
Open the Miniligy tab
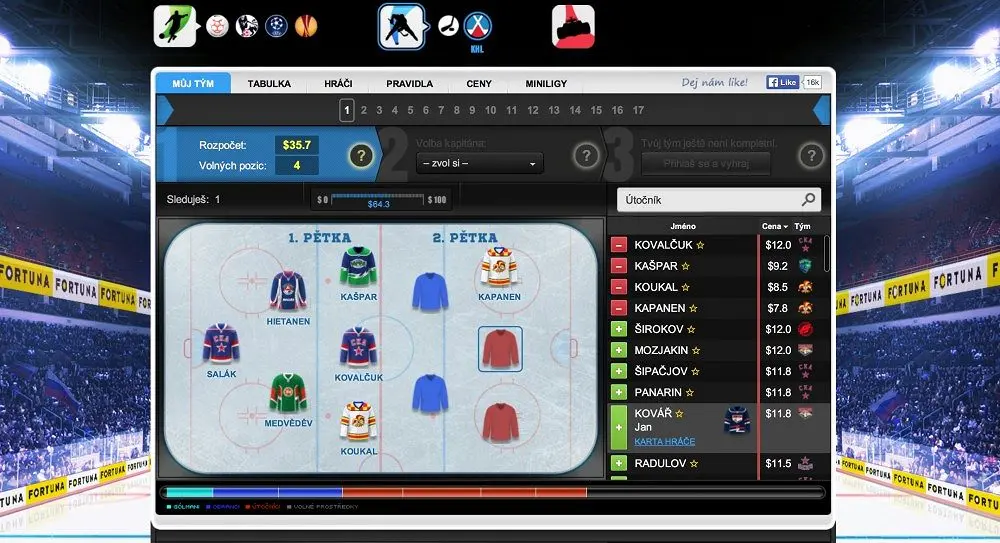tap(546, 84)
